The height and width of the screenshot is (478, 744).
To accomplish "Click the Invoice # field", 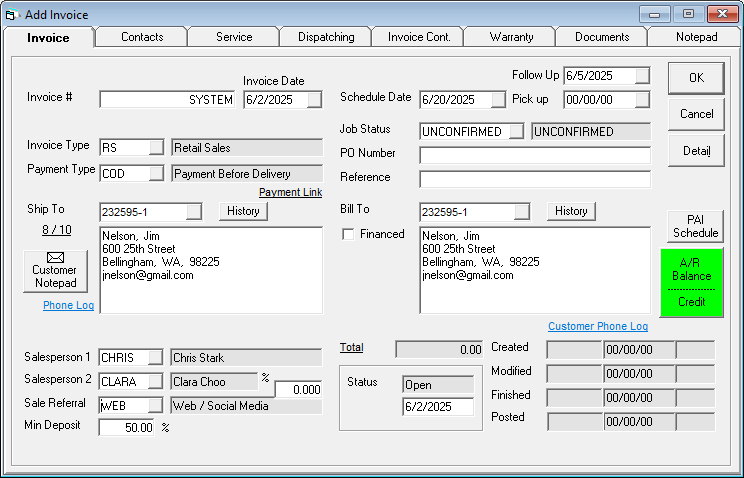I will point(167,100).
